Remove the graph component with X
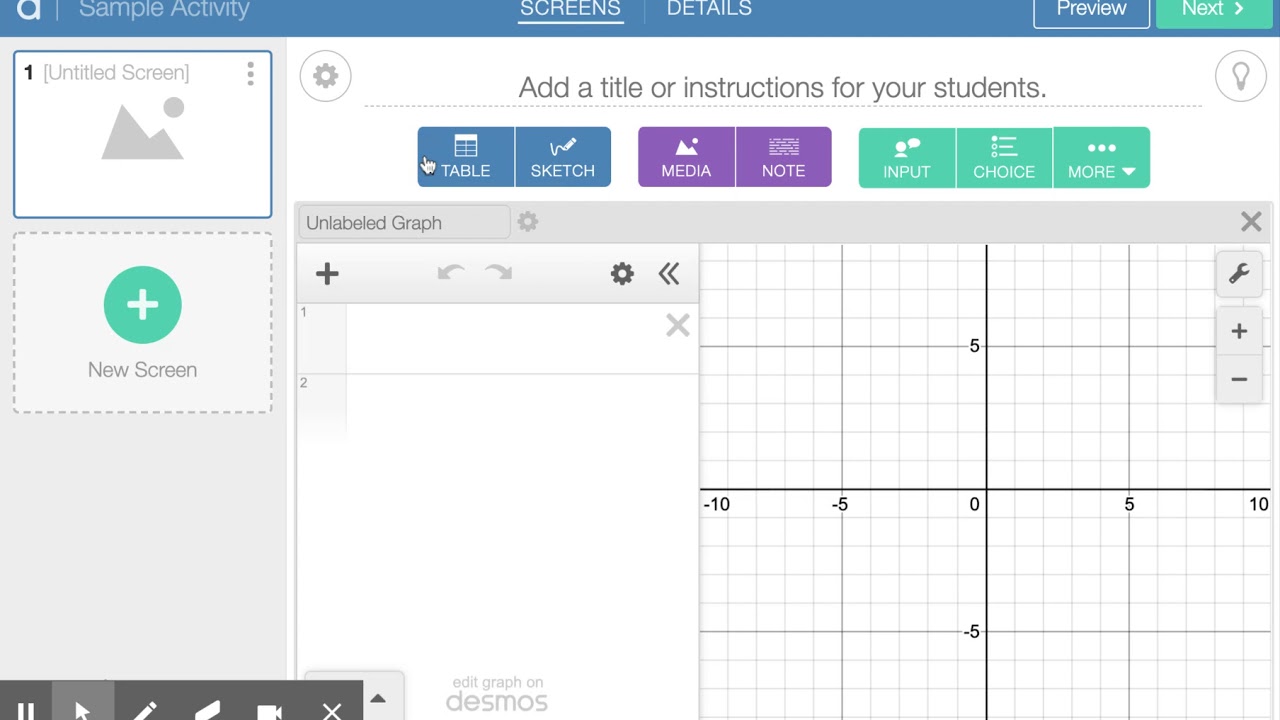The height and width of the screenshot is (720, 1280). coord(1251,222)
